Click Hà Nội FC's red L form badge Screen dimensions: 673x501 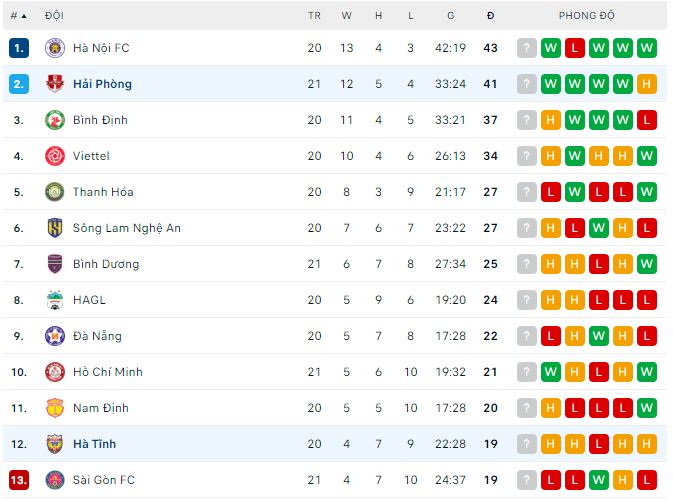(x=575, y=48)
